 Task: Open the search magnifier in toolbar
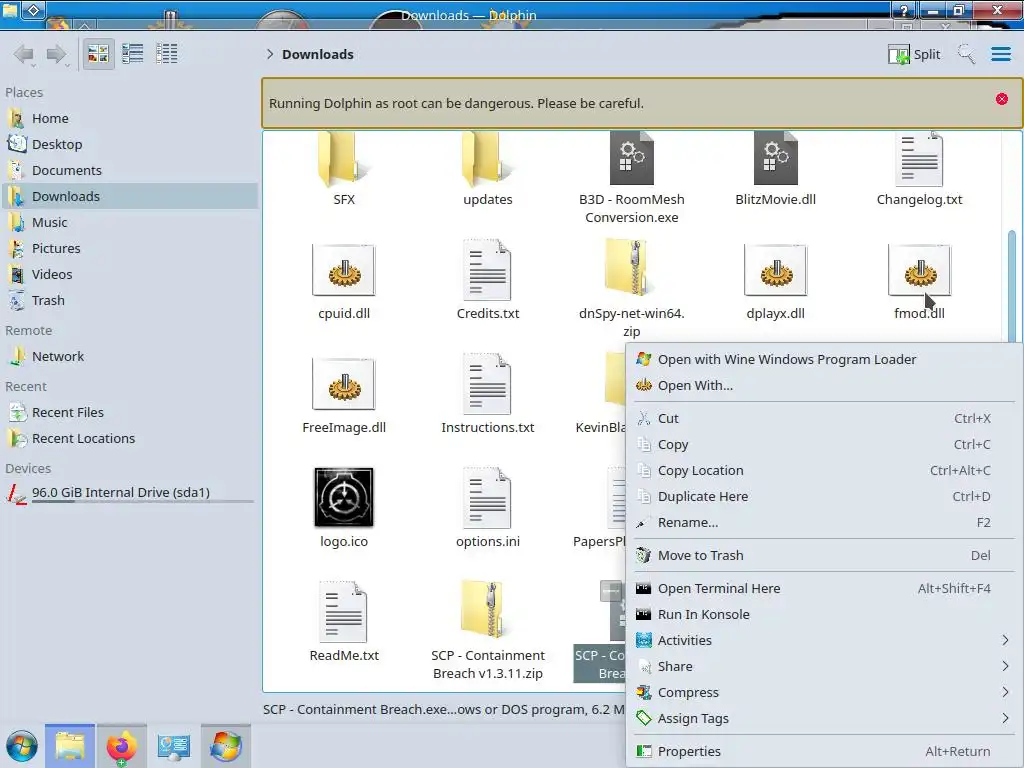(x=966, y=54)
